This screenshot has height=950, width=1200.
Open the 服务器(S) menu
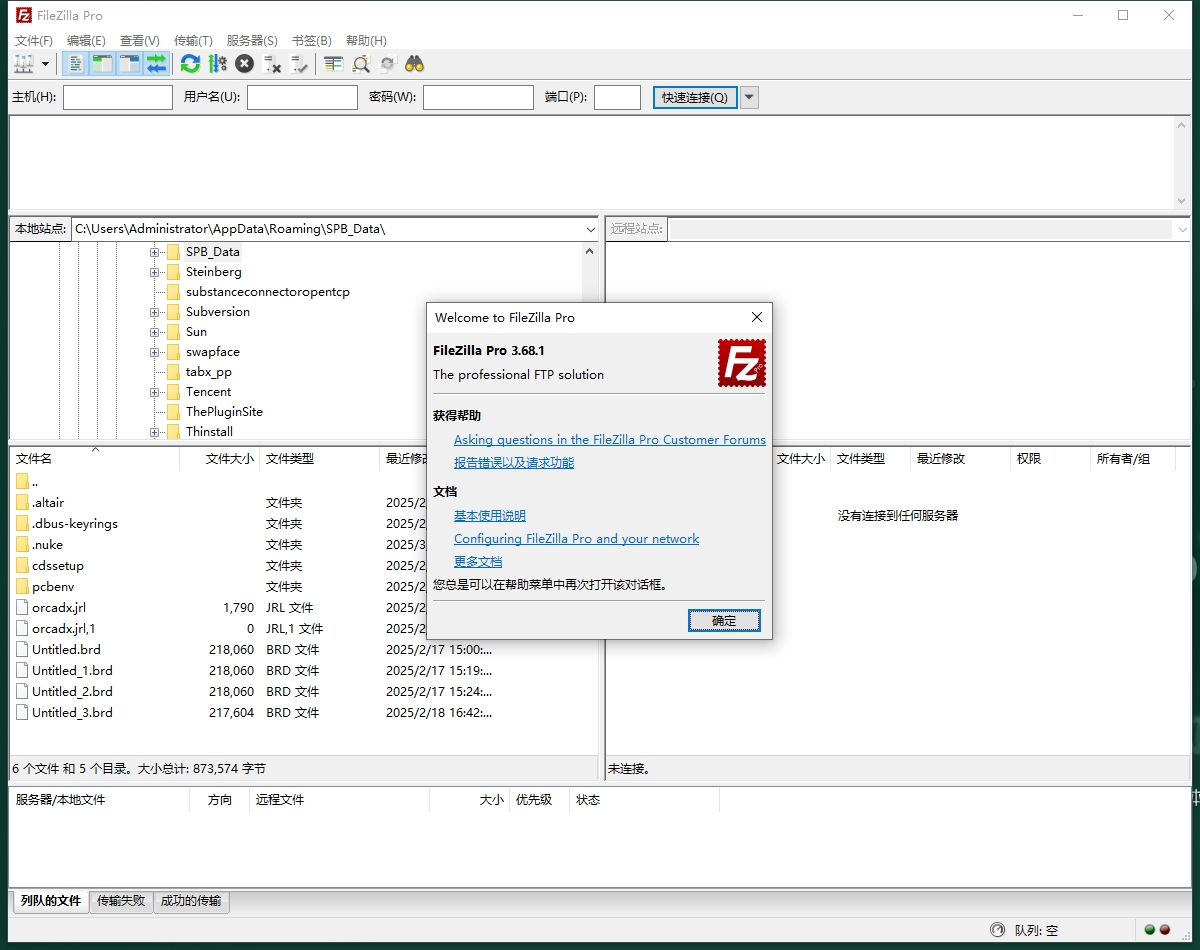tap(252, 41)
